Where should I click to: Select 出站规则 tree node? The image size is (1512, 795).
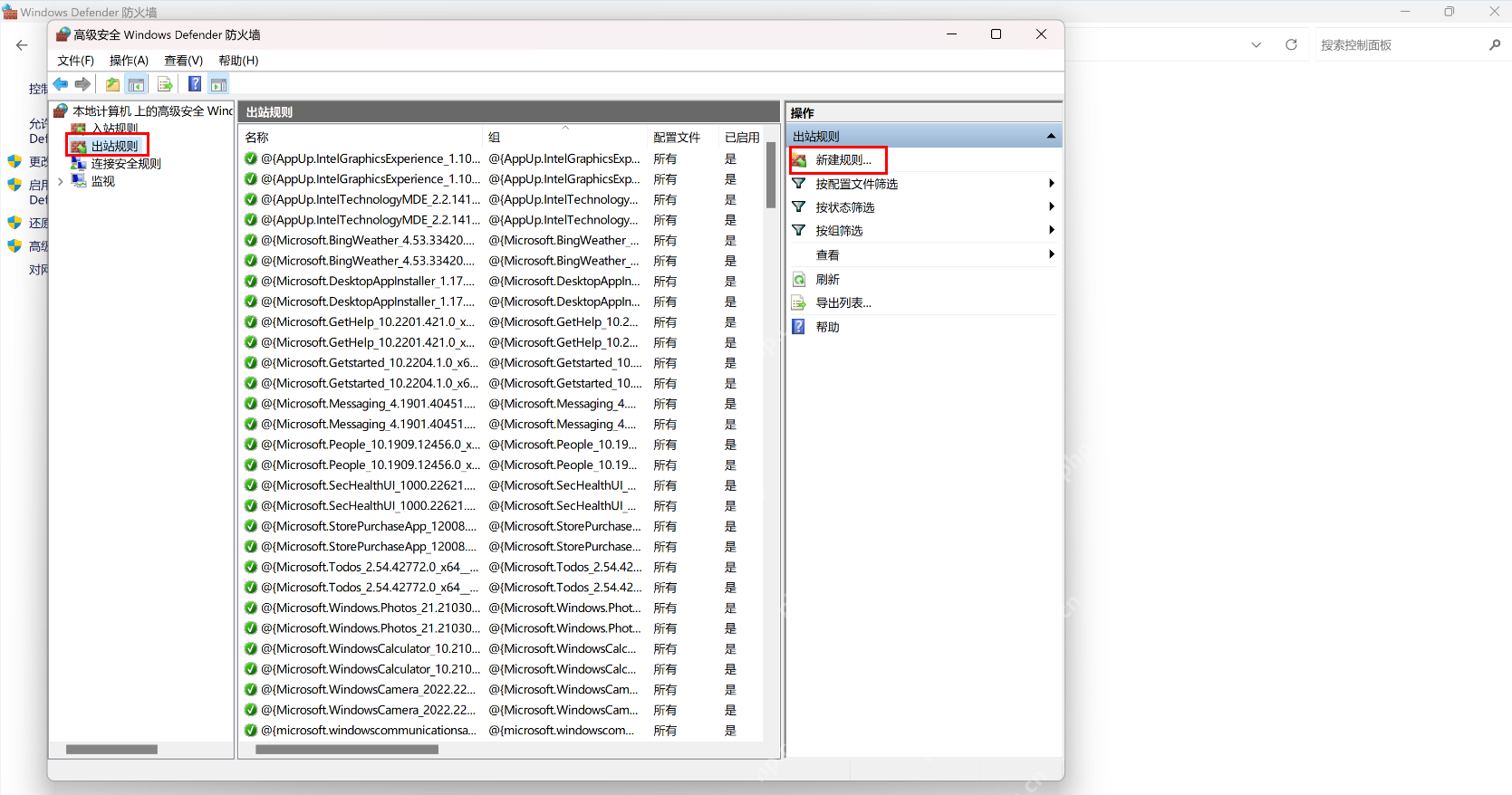115,146
